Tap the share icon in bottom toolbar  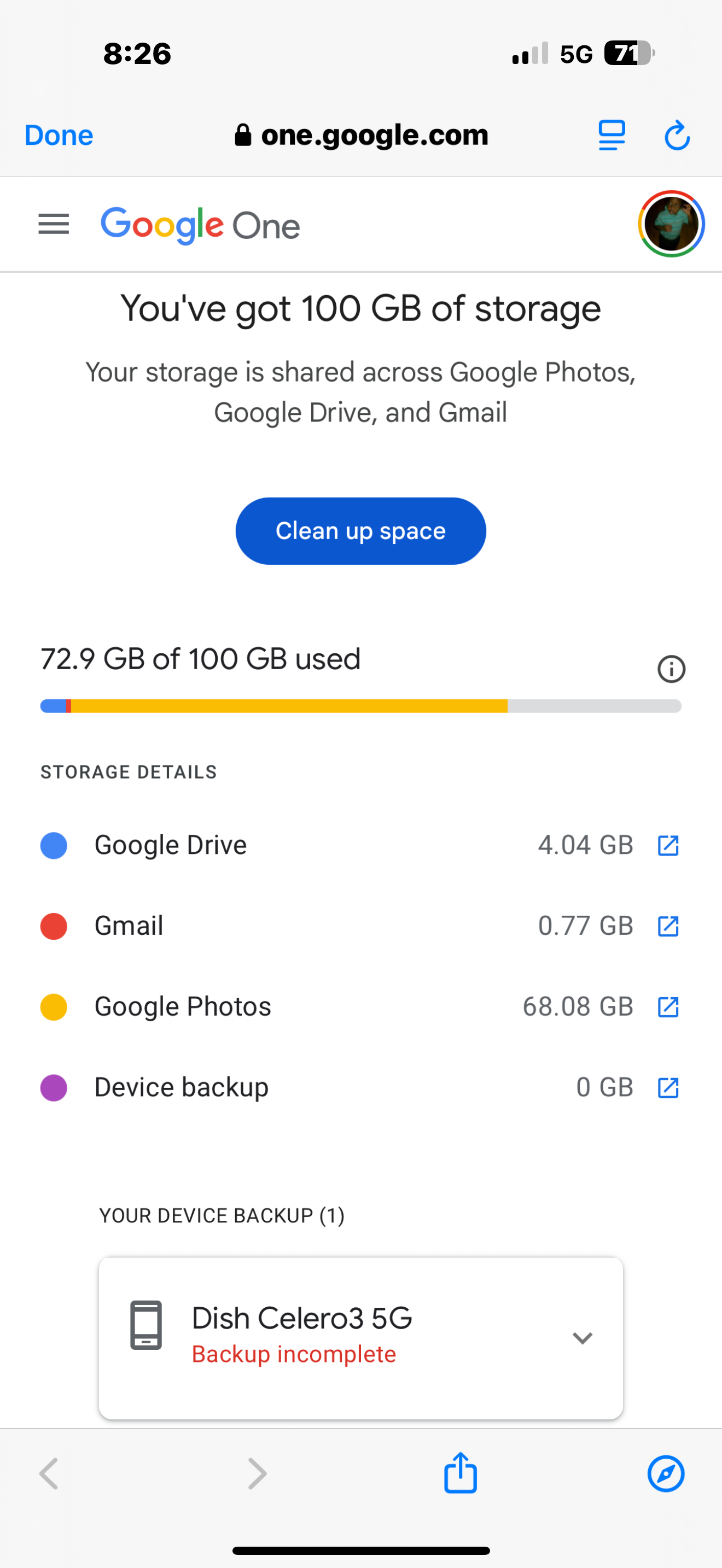pyautogui.click(x=460, y=1473)
